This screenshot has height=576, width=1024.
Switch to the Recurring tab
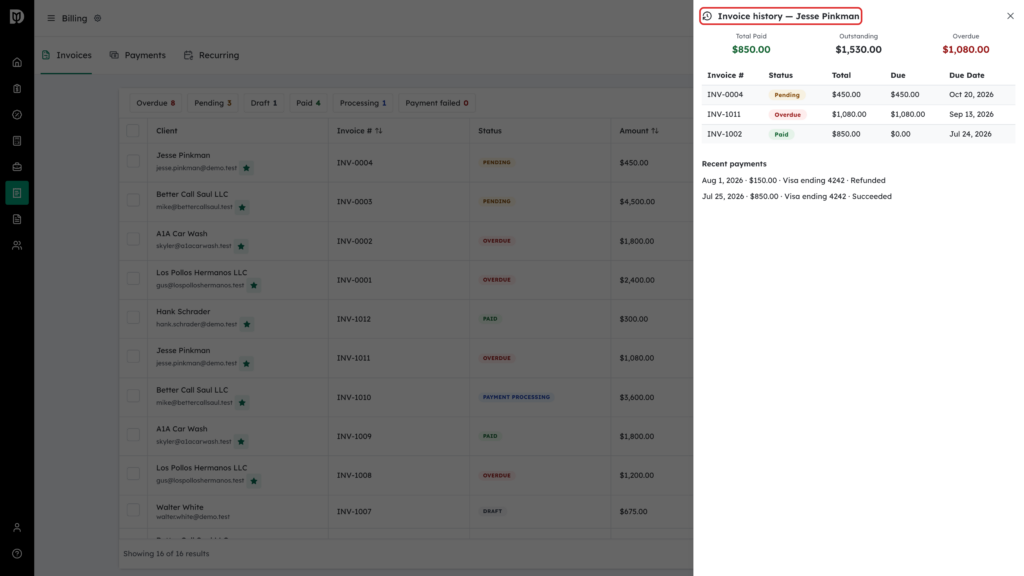(212, 56)
